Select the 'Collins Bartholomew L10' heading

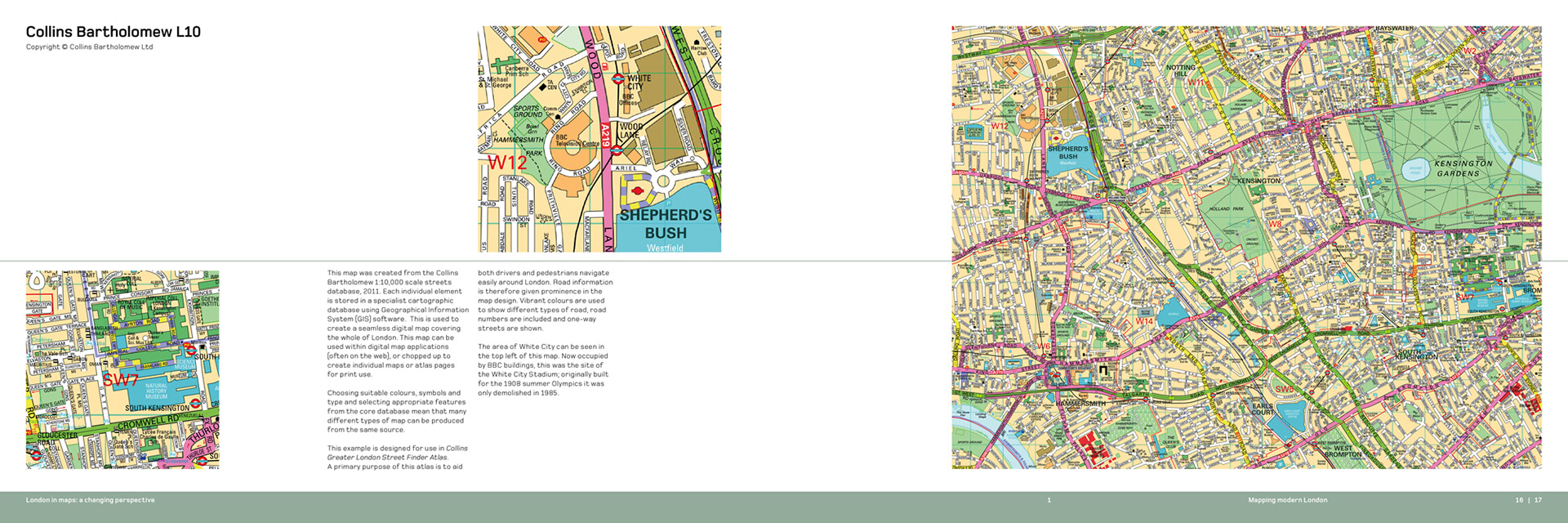point(114,32)
